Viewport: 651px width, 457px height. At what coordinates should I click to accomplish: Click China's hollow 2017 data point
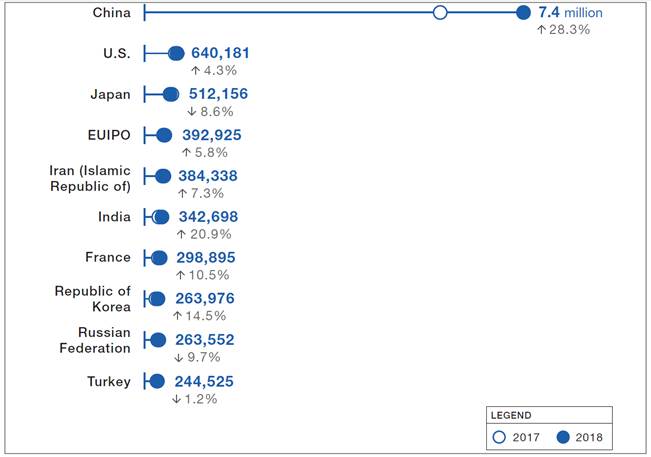tap(440, 13)
